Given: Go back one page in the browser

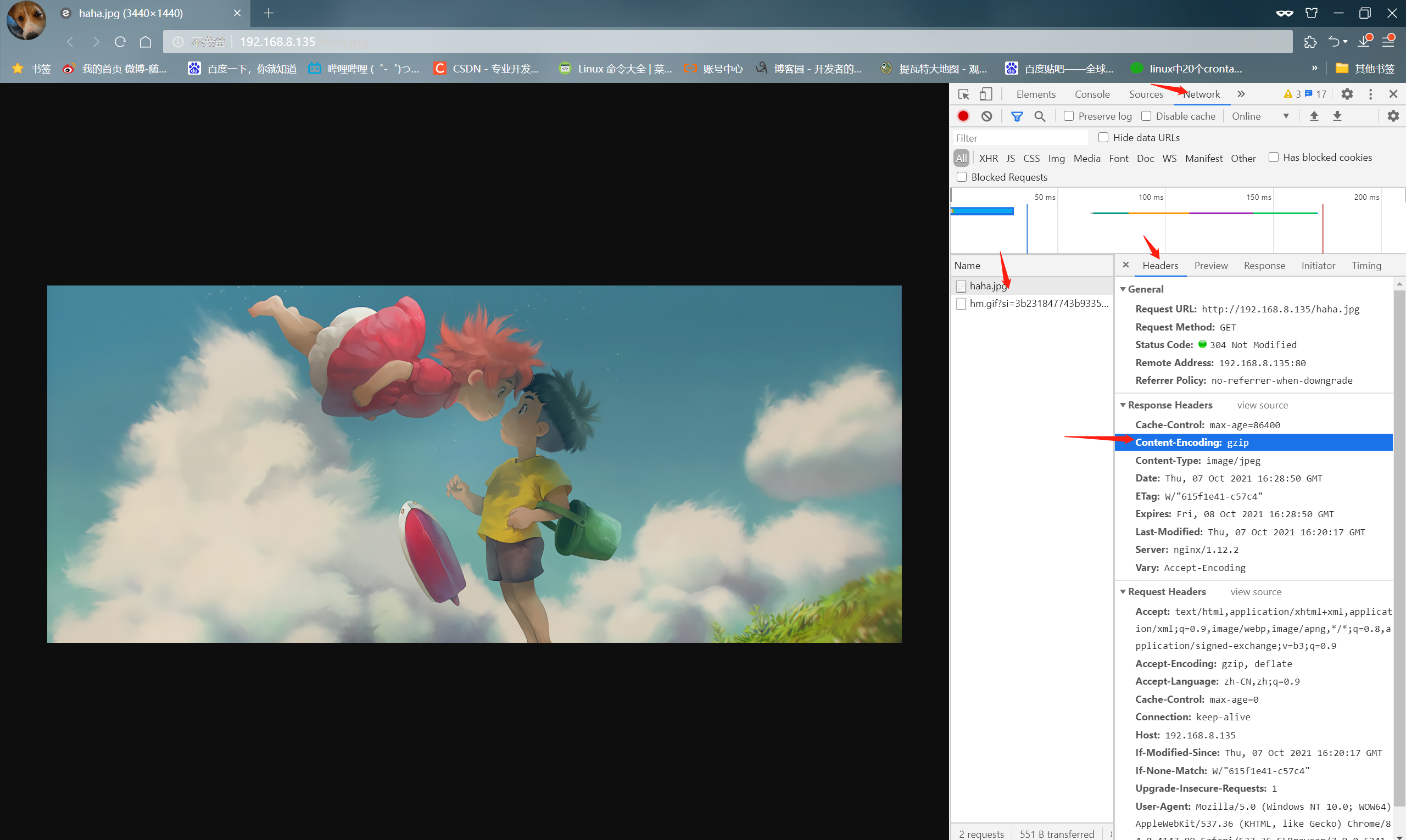Looking at the screenshot, I should pos(70,42).
